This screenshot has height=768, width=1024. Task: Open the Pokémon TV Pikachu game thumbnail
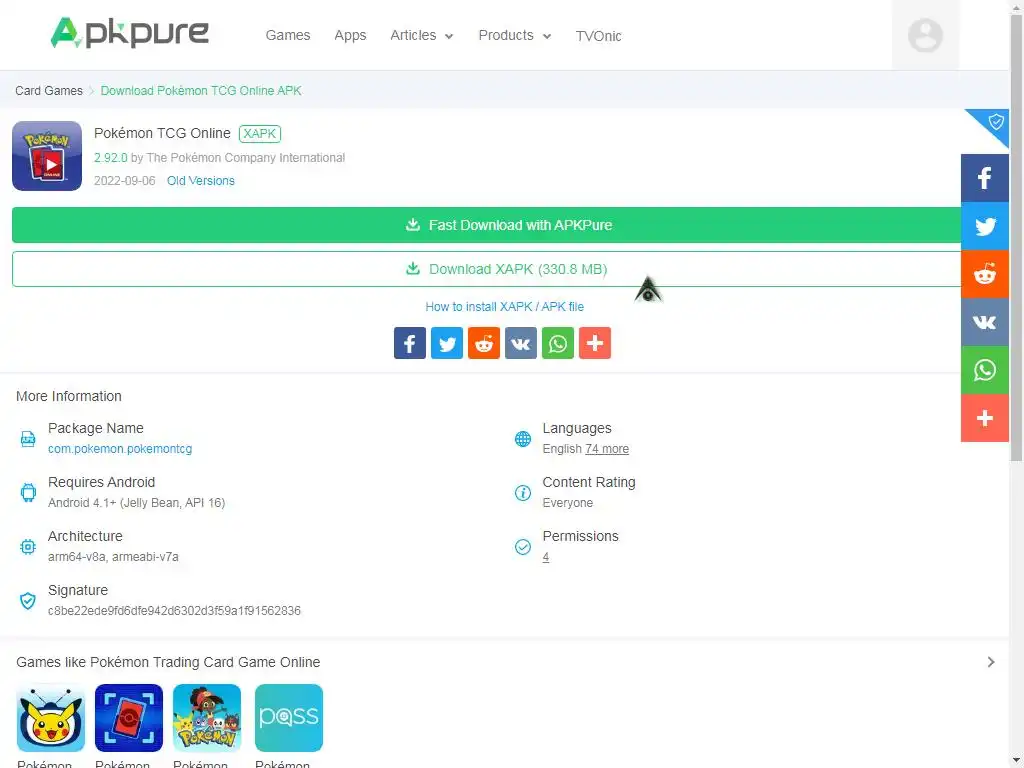pos(50,718)
